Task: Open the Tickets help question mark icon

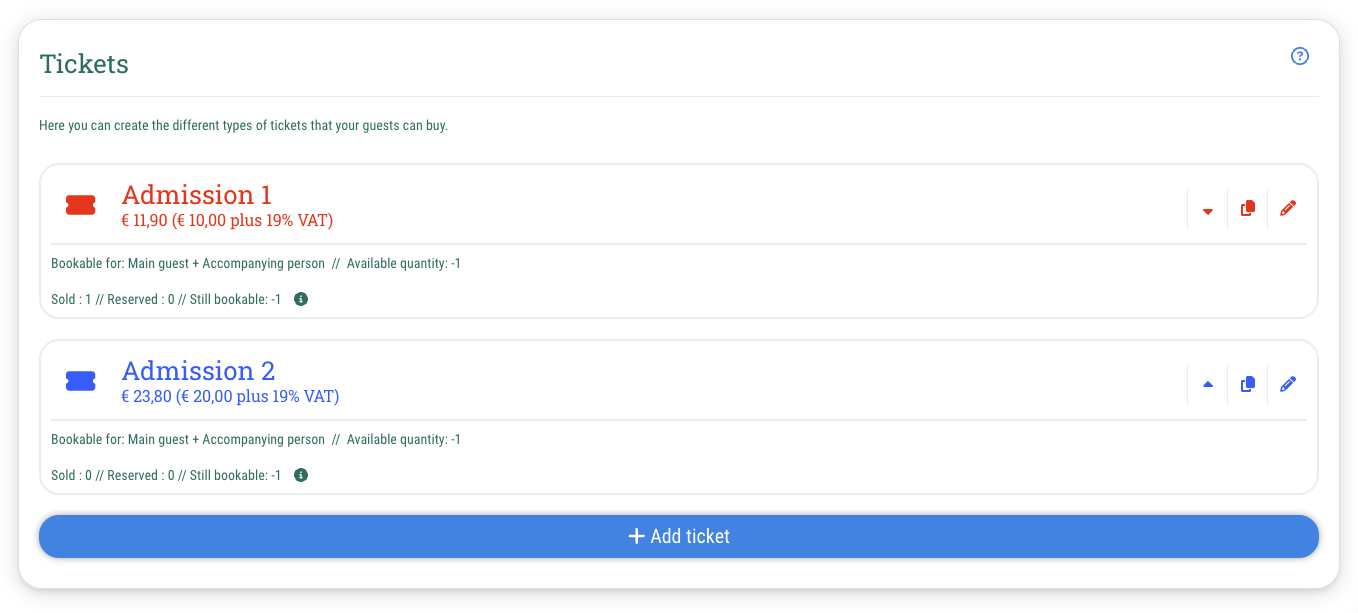Action: tap(1299, 56)
